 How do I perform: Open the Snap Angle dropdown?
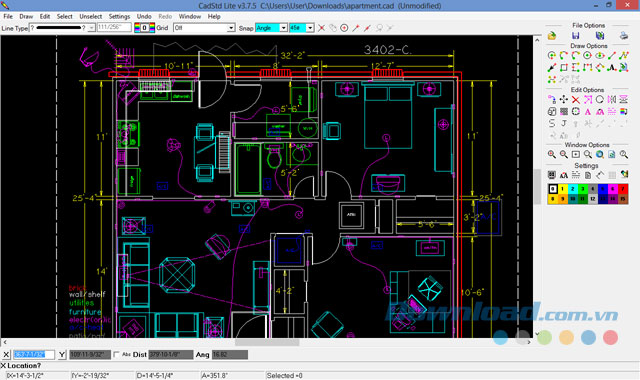[x=283, y=28]
